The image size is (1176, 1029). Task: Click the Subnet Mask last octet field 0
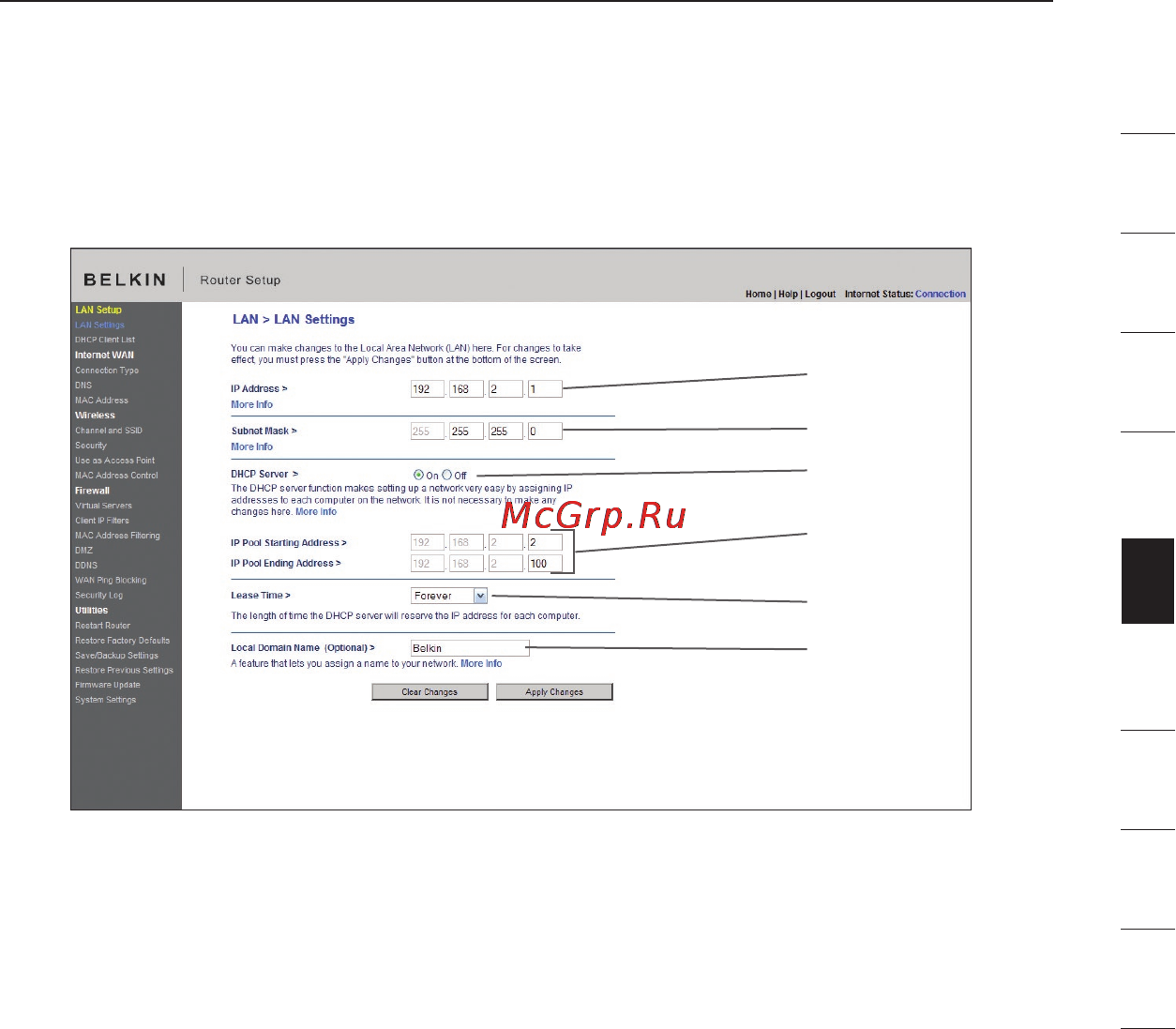pos(545,431)
